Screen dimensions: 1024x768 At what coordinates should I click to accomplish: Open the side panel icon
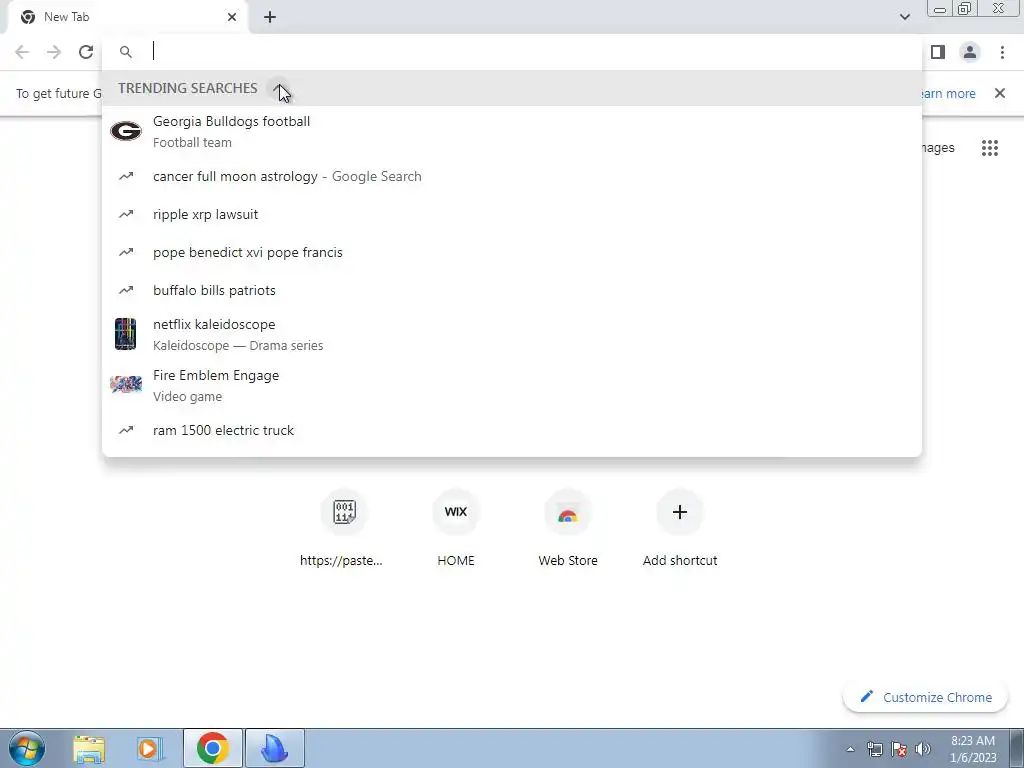(x=938, y=52)
